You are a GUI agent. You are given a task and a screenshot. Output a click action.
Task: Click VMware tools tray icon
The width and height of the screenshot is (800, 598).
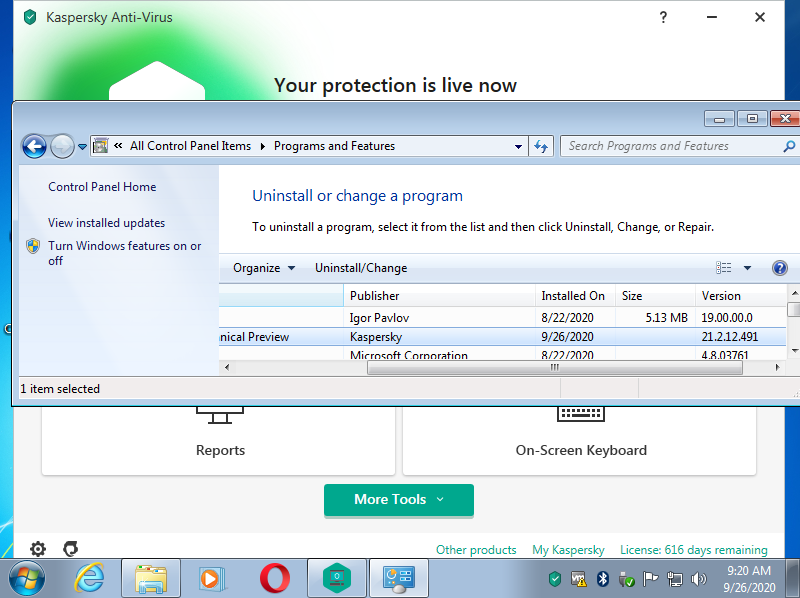coord(579,579)
